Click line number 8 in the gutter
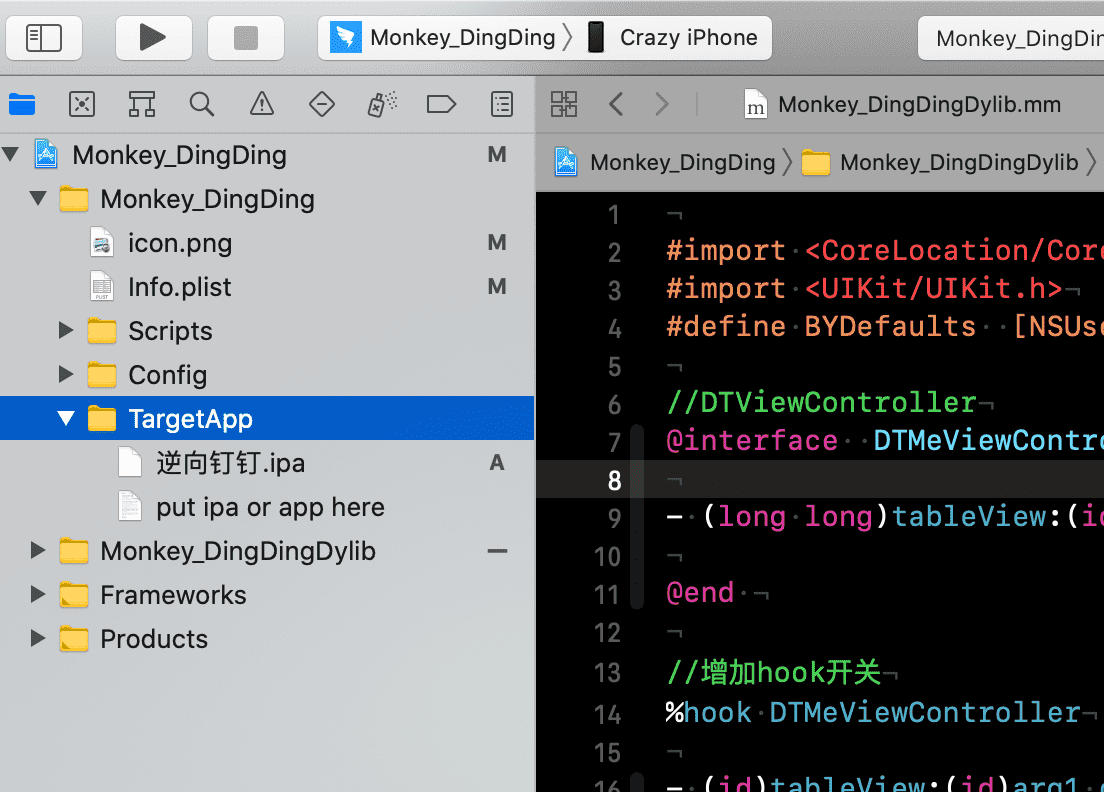The width and height of the screenshot is (1104, 792). point(614,481)
